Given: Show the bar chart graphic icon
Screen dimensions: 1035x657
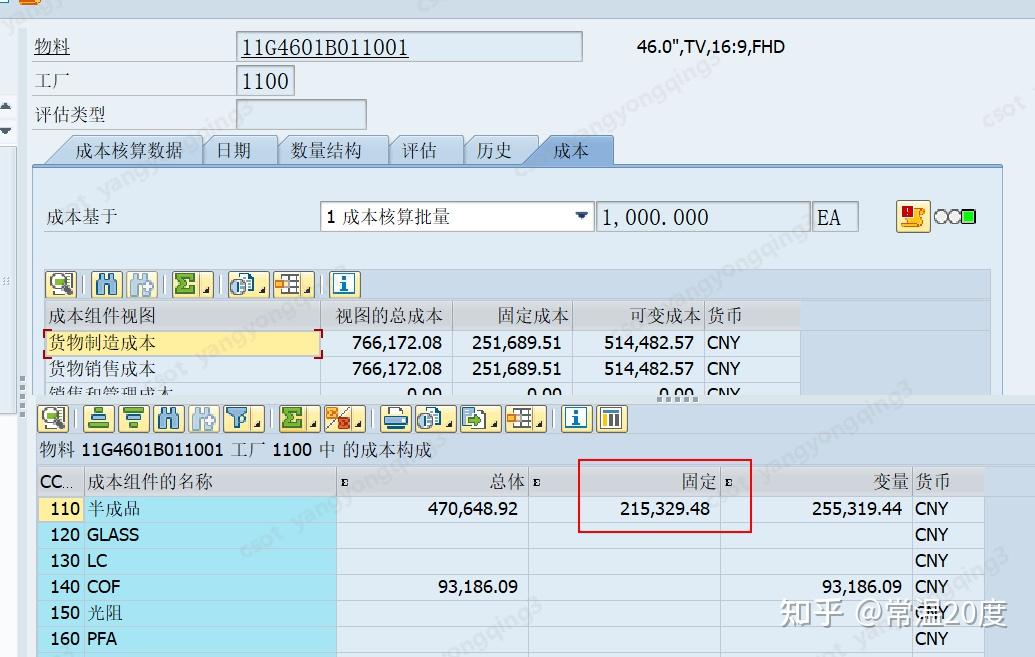Looking at the screenshot, I should (x=610, y=418).
